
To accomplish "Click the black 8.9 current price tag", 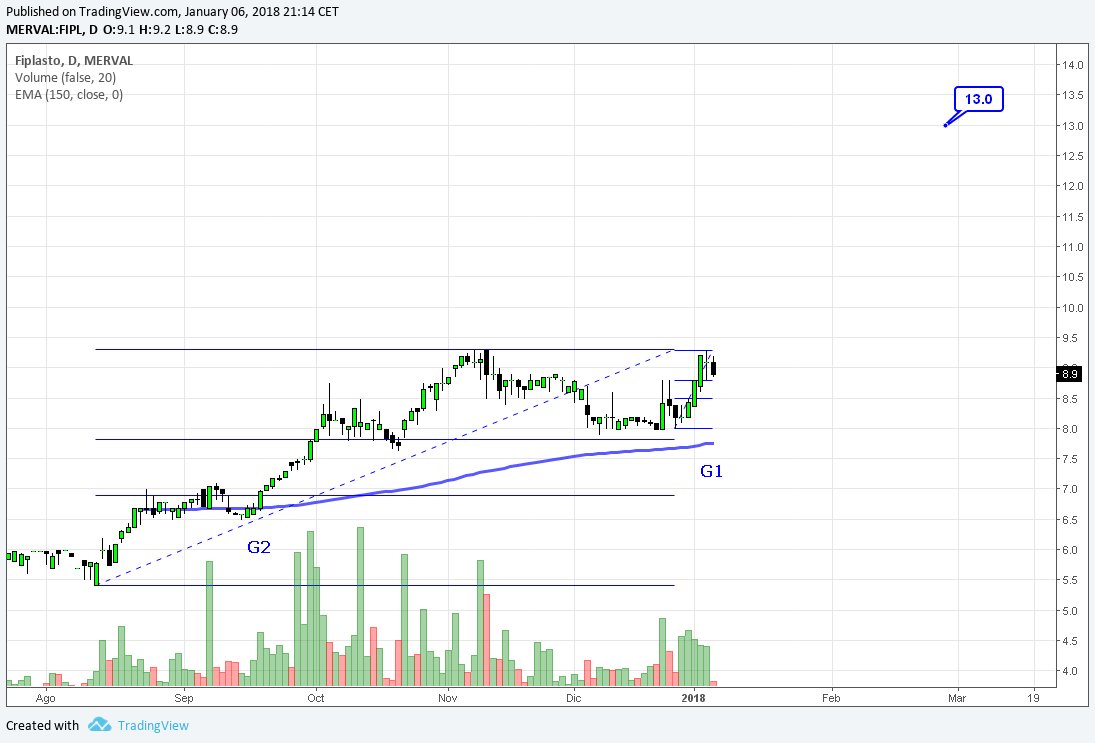I will point(1069,374).
